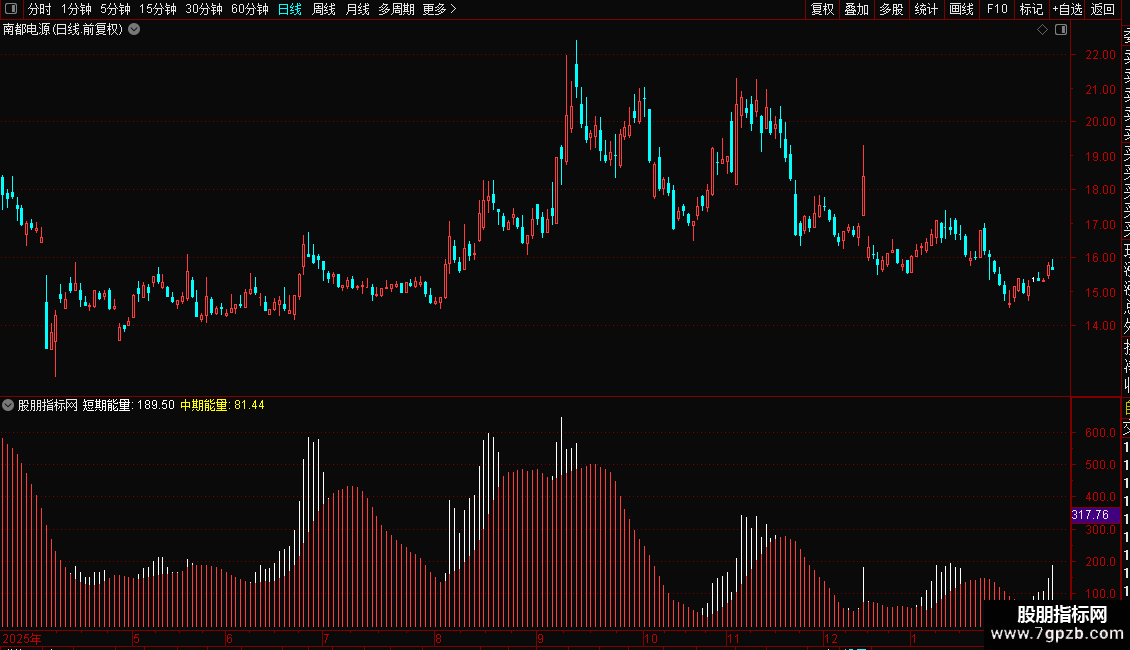Toggle the right side panel icon
This screenshot has height=650, width=1130.
point(1061,30)
